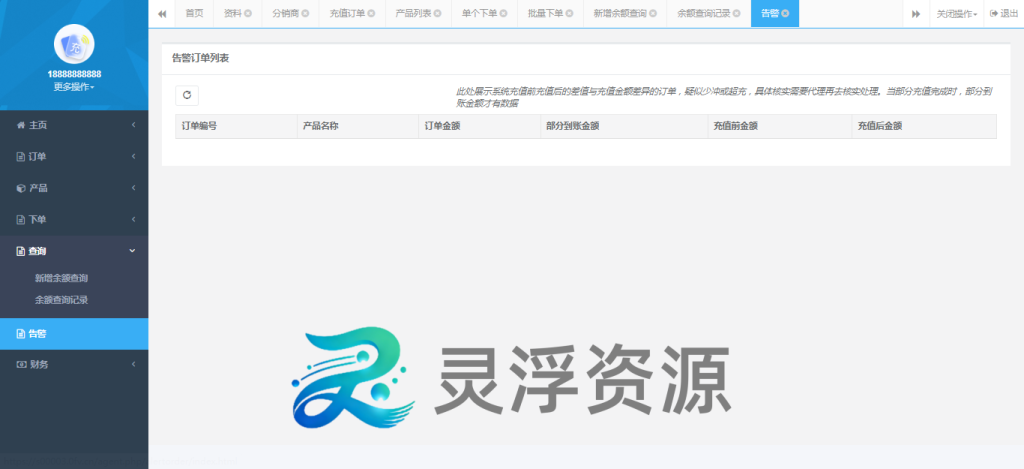Switch to the 新增余额查询 tab
Viewport: 1024px width, 469px height.
[x=620, y=14]
